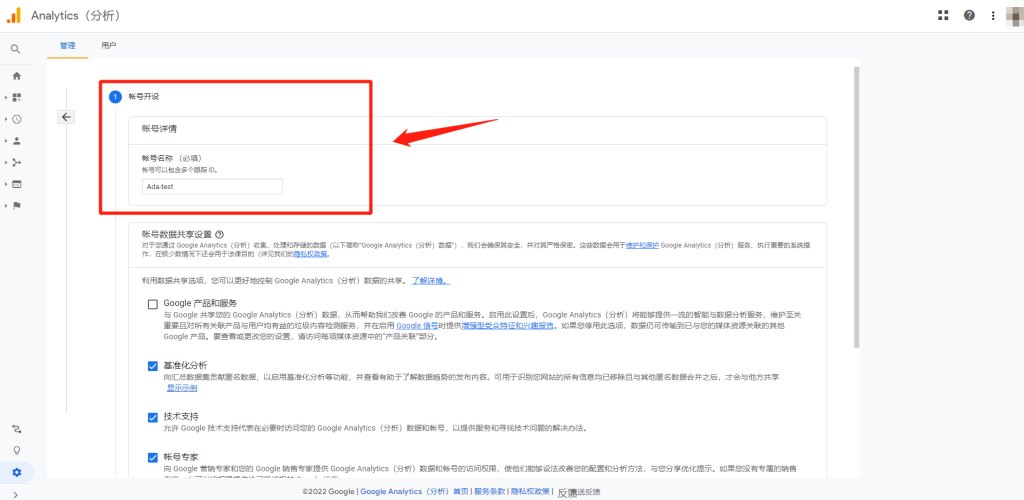
Task: Open the search icon in the sidebar
Action: [16, 49]
